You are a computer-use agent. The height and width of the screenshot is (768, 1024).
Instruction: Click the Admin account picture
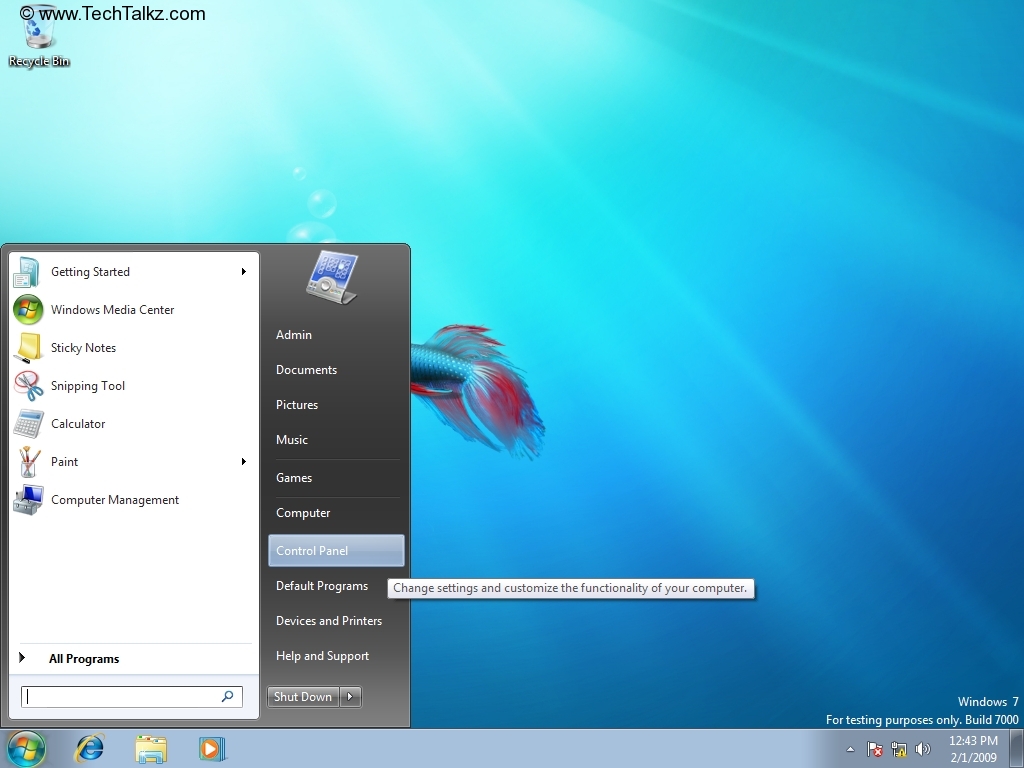coord(335,277)
